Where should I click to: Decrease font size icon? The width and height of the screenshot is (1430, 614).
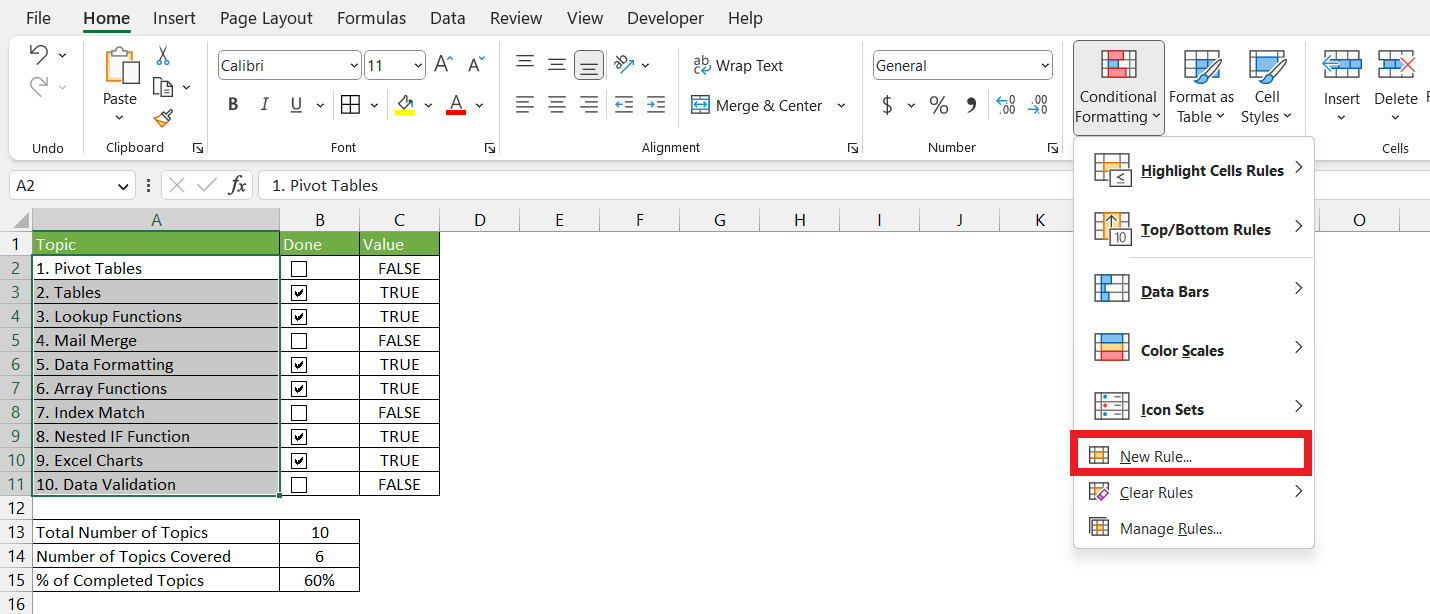[x=474, y=66]
